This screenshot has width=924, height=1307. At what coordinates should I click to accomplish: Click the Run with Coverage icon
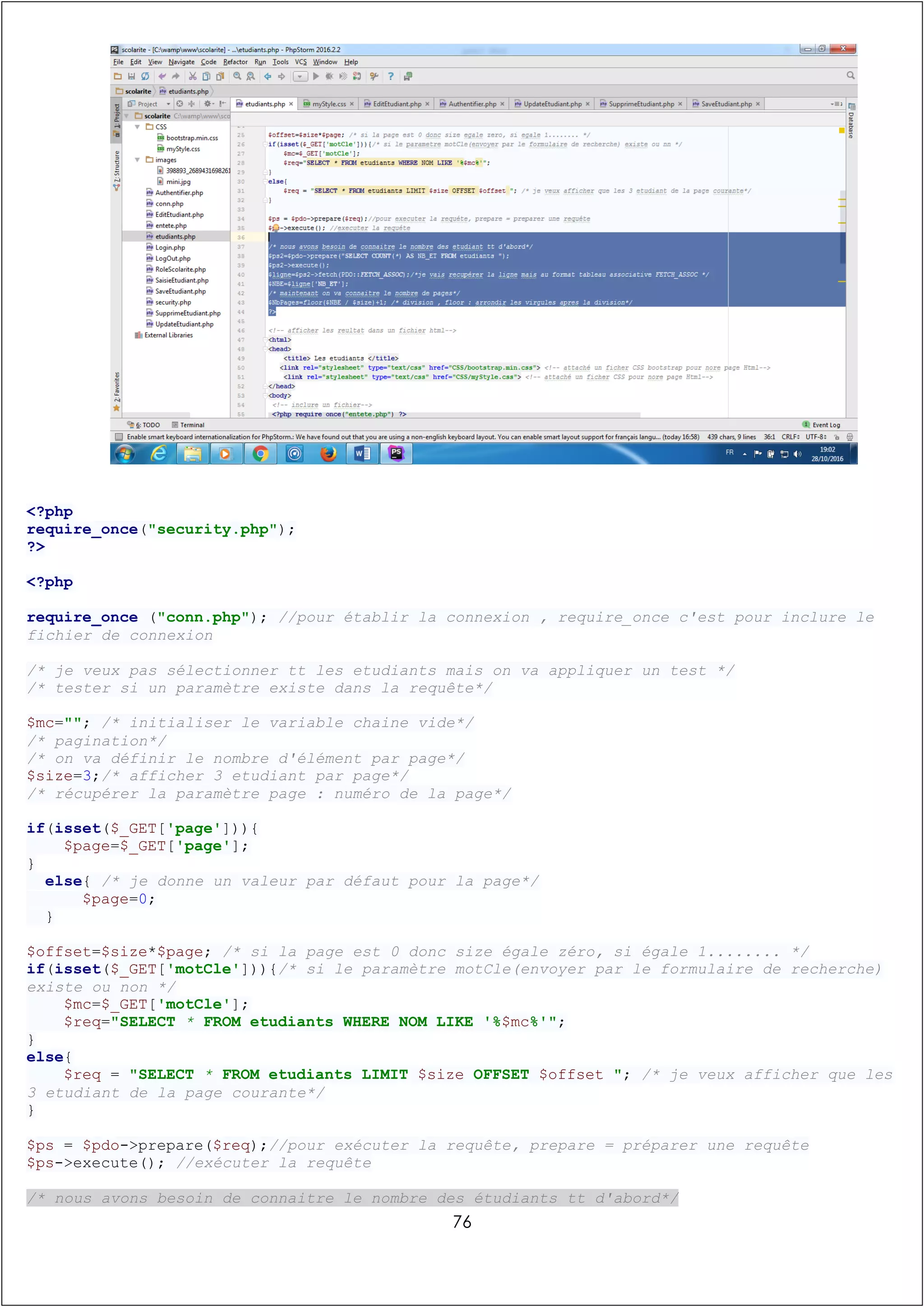click(x=343, y=76)
